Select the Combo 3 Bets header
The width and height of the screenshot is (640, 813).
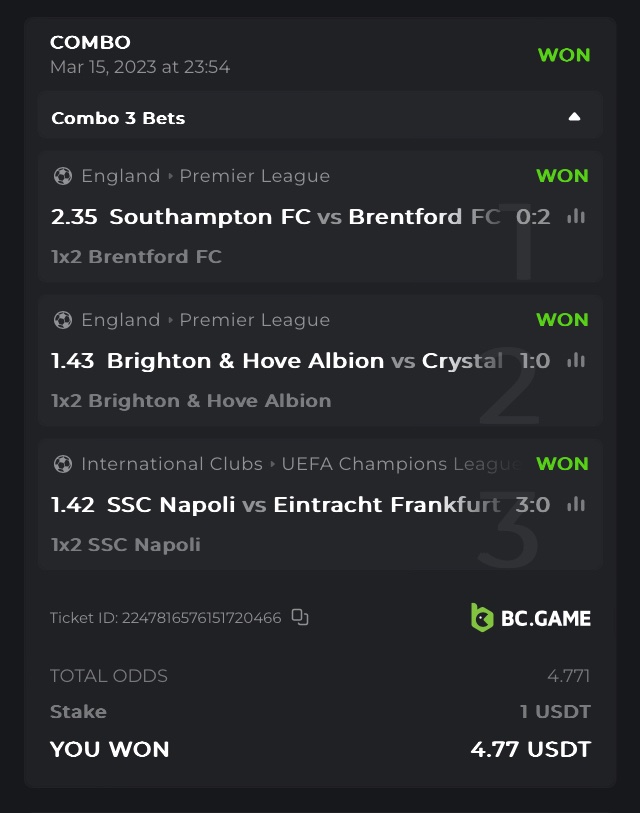tap(119, 118)
